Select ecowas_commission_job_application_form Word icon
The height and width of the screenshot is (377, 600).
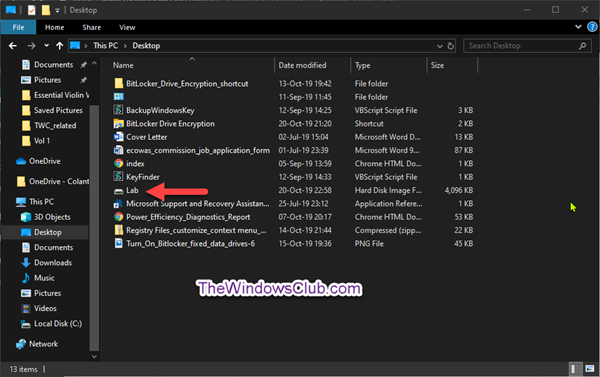coord(119,150)
